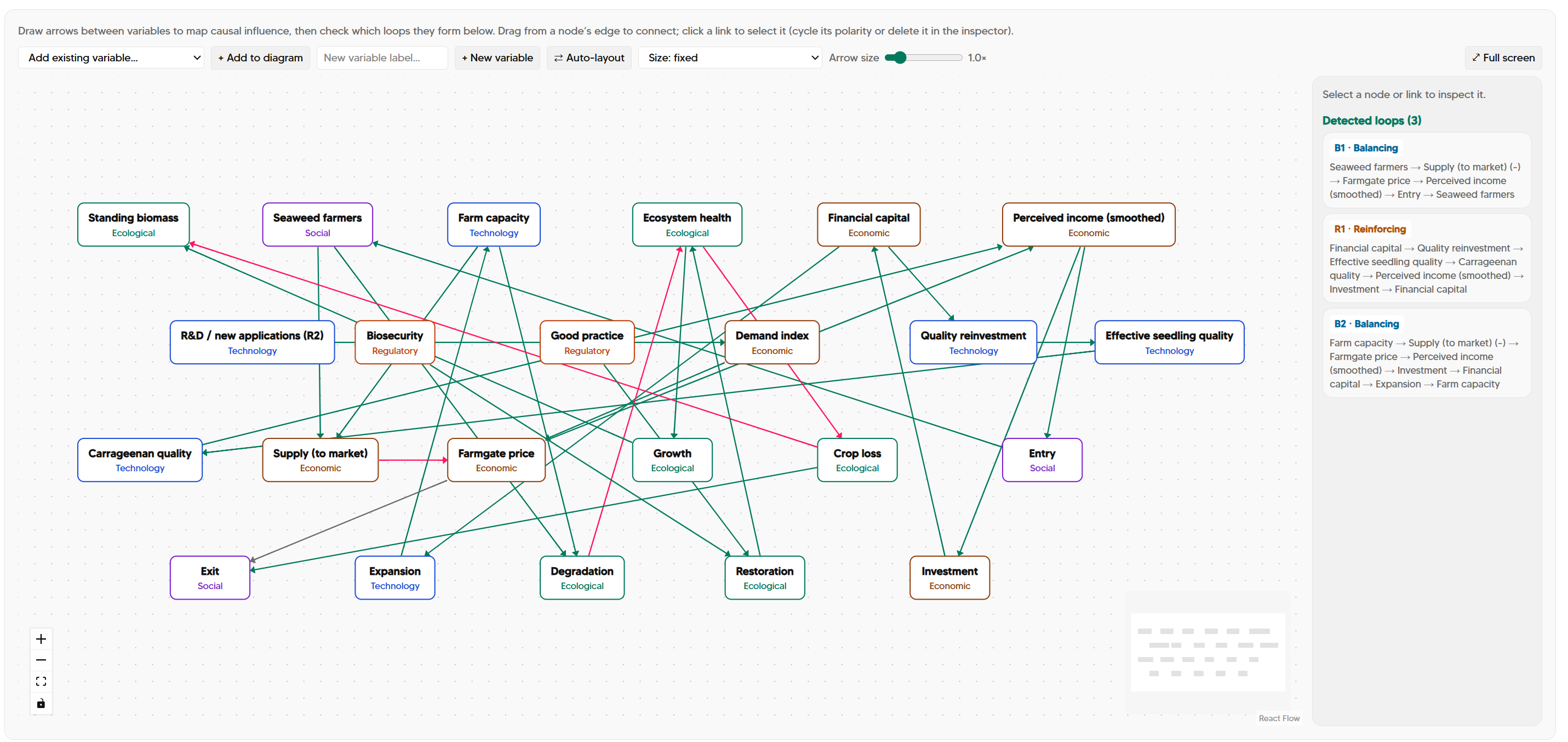This screenshot has width=1568, height=742.
Task: Select the Ecosystem health node
Action: coord(687,225)
